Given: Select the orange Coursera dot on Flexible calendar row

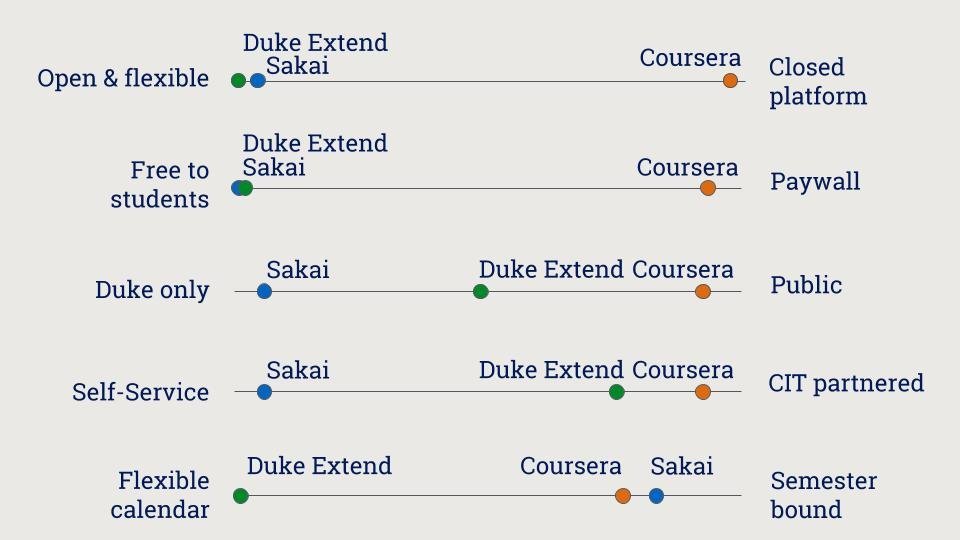Looking at the screenshot, I should coord(623,496).
